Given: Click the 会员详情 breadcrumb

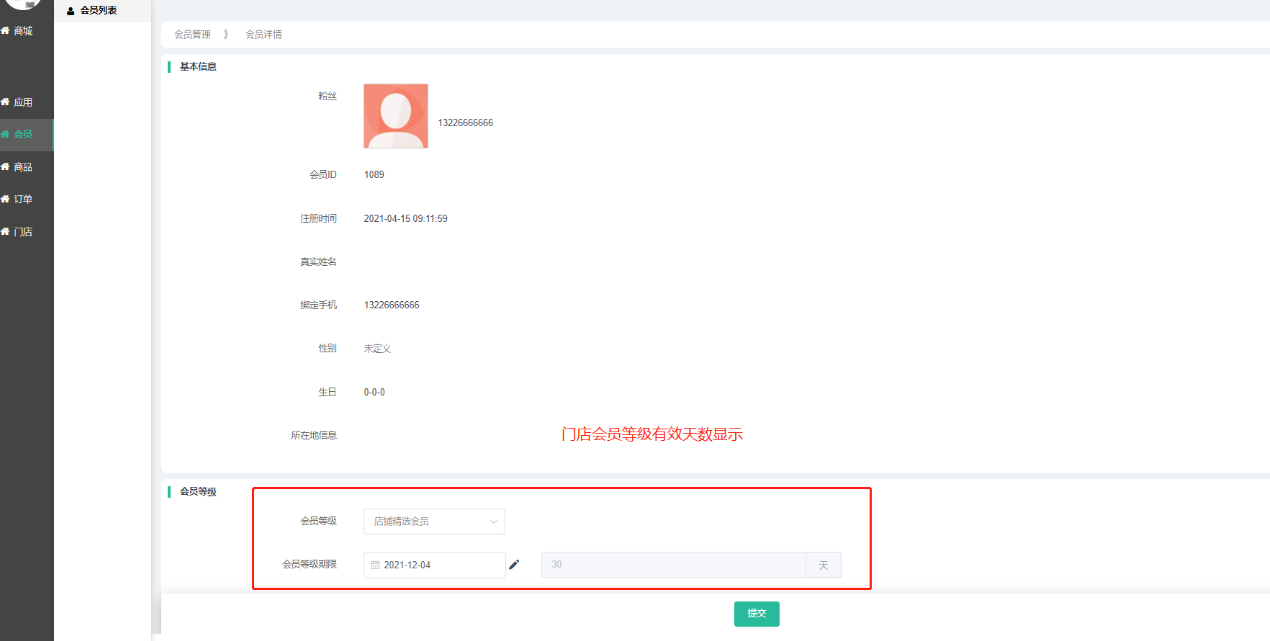Looking at the screenshot, I should coord(263,34).
